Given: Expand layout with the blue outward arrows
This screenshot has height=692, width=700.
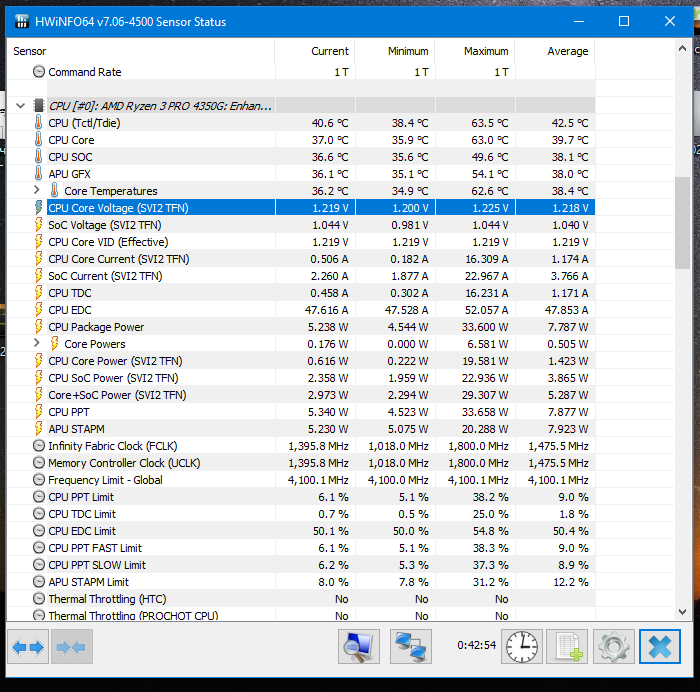Looking at the screenshot, I should (28, 646).
